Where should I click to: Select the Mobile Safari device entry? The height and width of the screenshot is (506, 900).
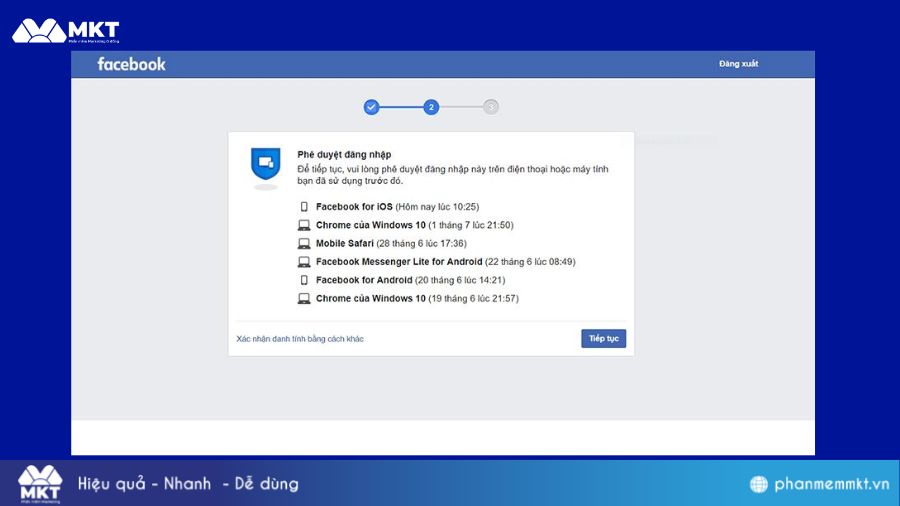tap(382, 243)
